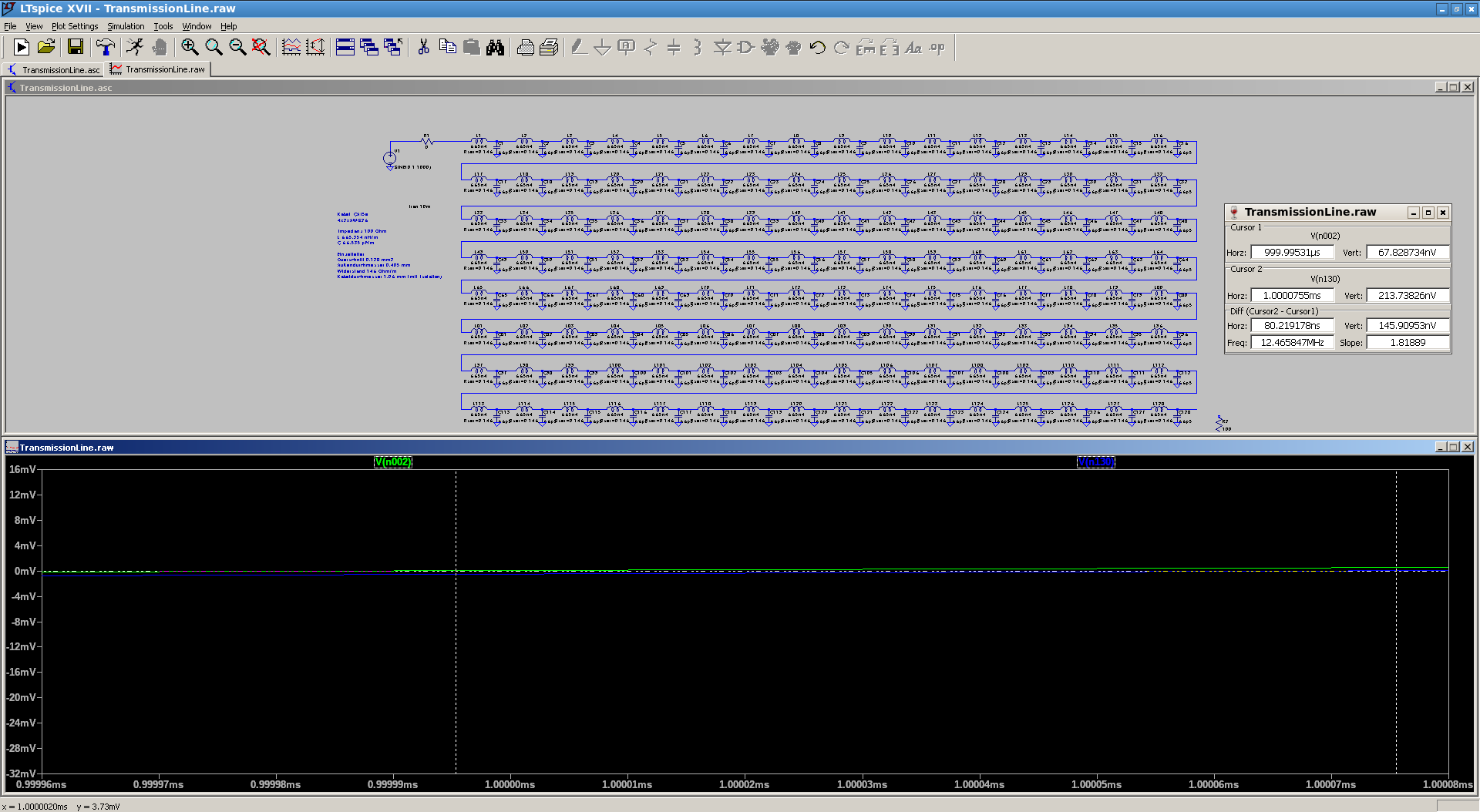Viewport: 1480px width, 812px height.
Task: Click the Zoom Out magnifier icon
Action: coord(237,48)
